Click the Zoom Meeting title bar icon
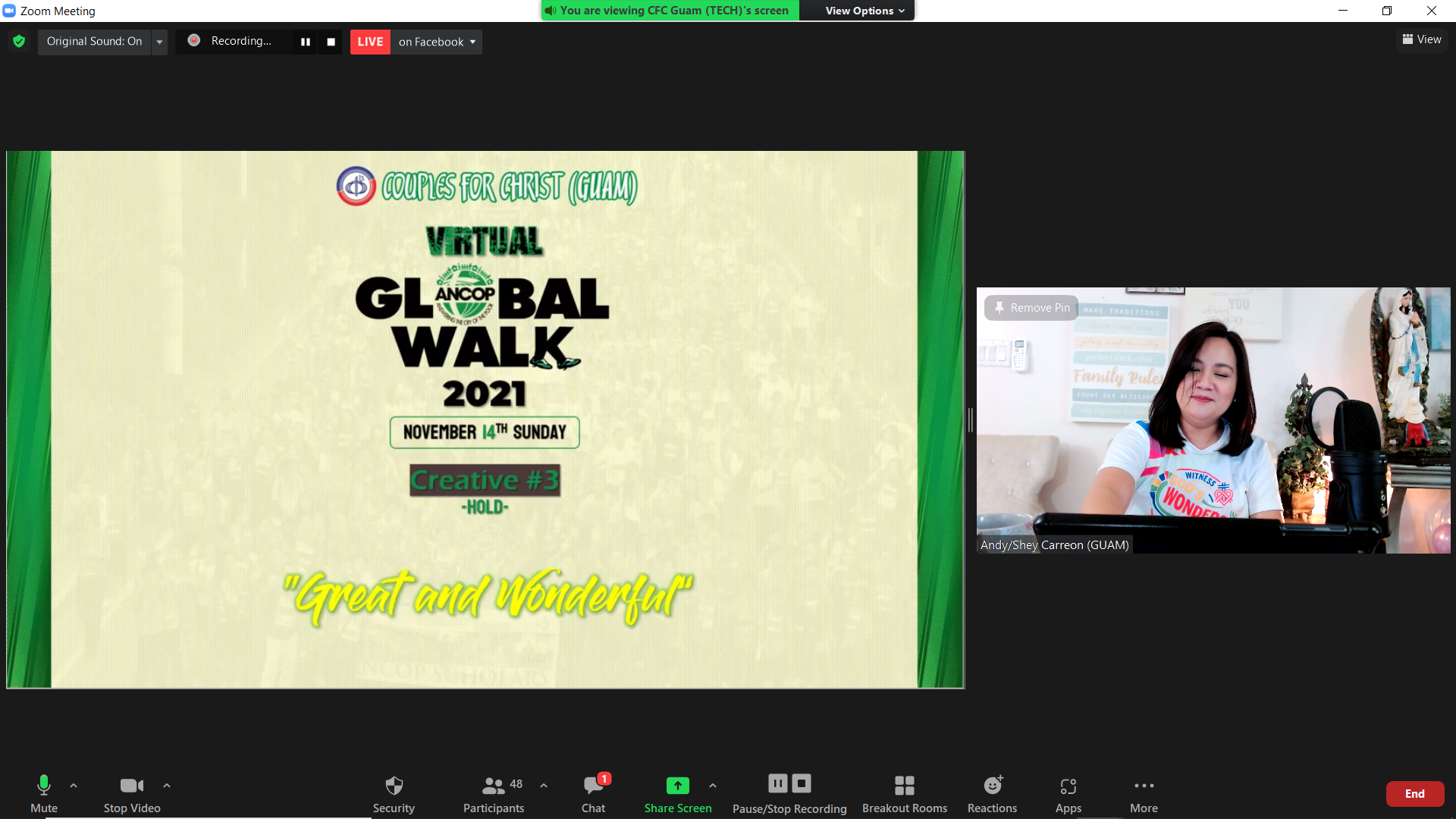This screenshot has height=819, width=1456. tap(9, 11)
